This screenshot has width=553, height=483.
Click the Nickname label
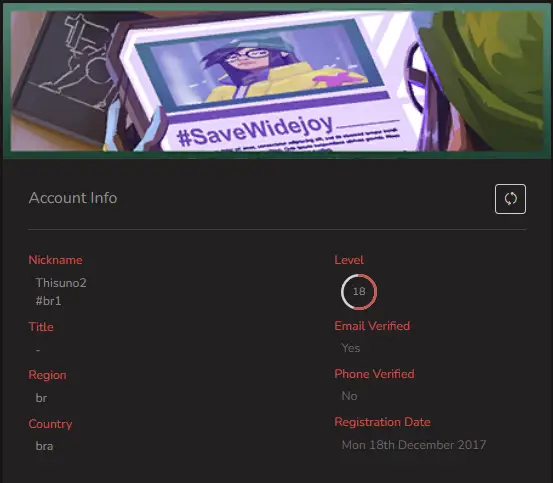[55, 260]
